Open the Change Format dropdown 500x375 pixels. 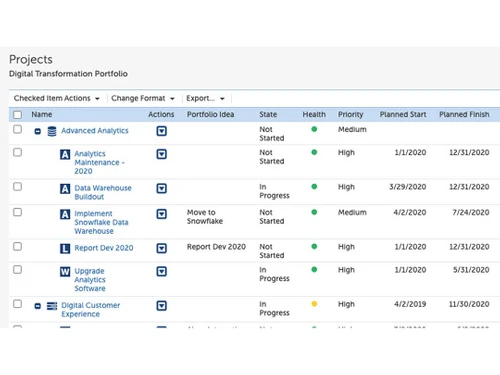click(143, 98)
